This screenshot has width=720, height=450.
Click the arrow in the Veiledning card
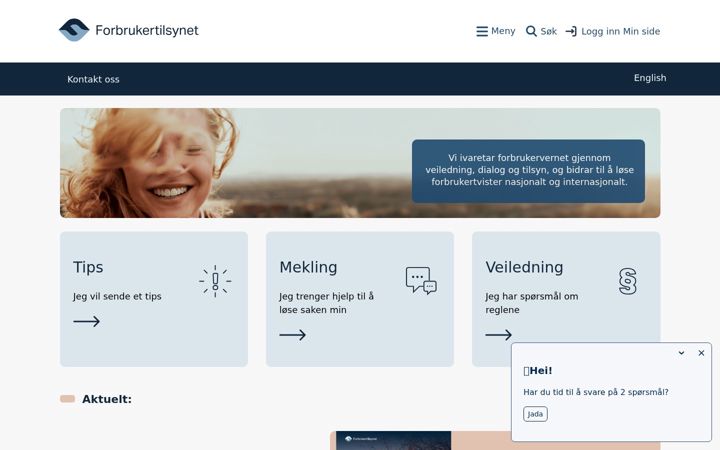499,335
